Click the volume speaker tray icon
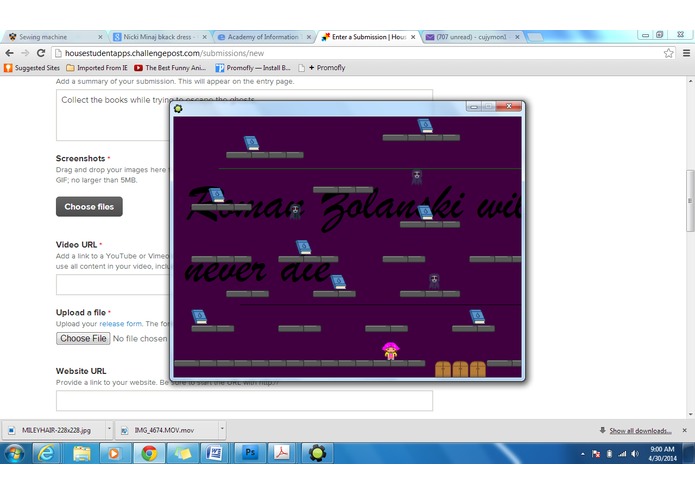 635,454
